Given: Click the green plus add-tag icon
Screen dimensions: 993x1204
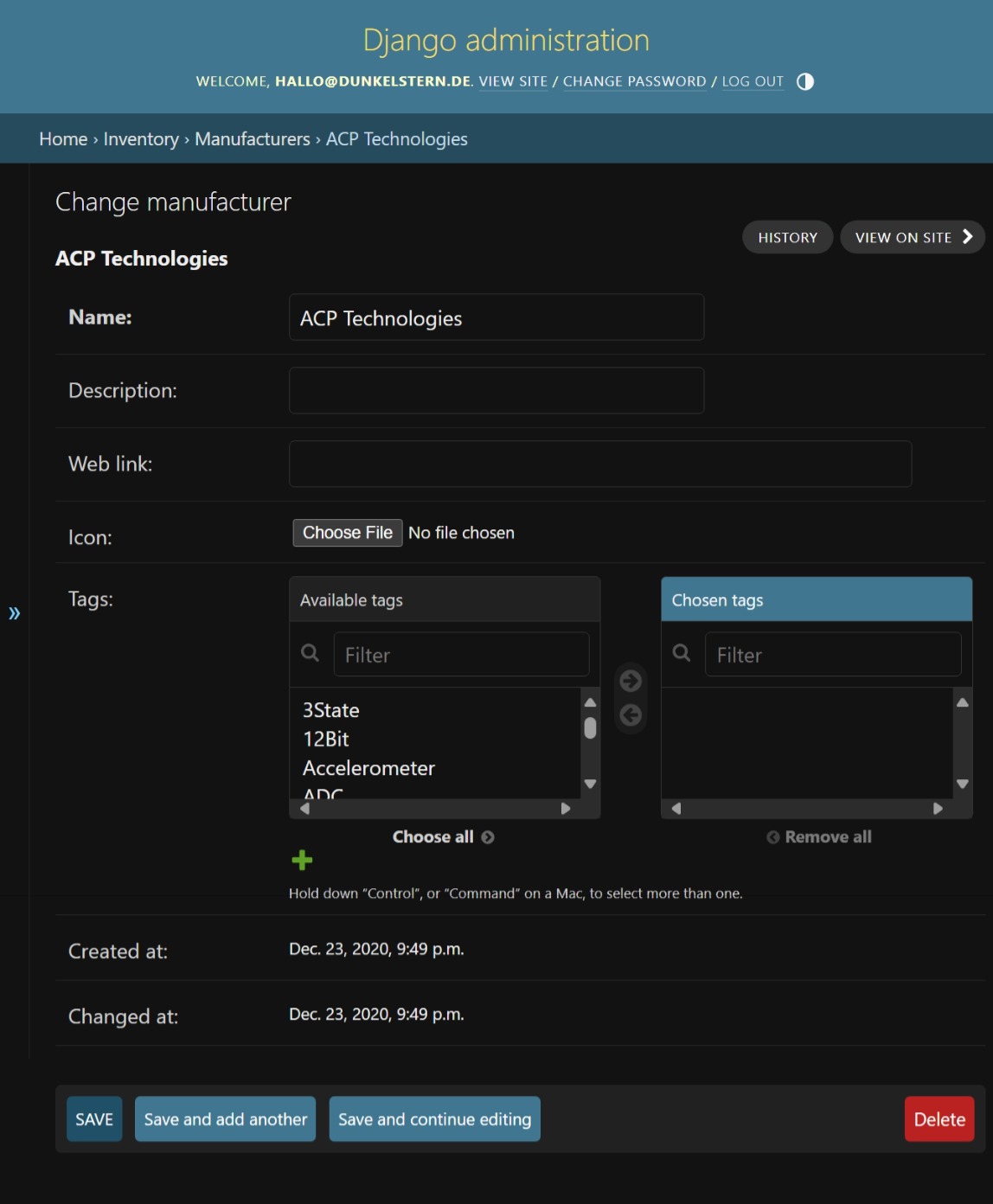Looking at the screenshot, I should pos(302,860).
